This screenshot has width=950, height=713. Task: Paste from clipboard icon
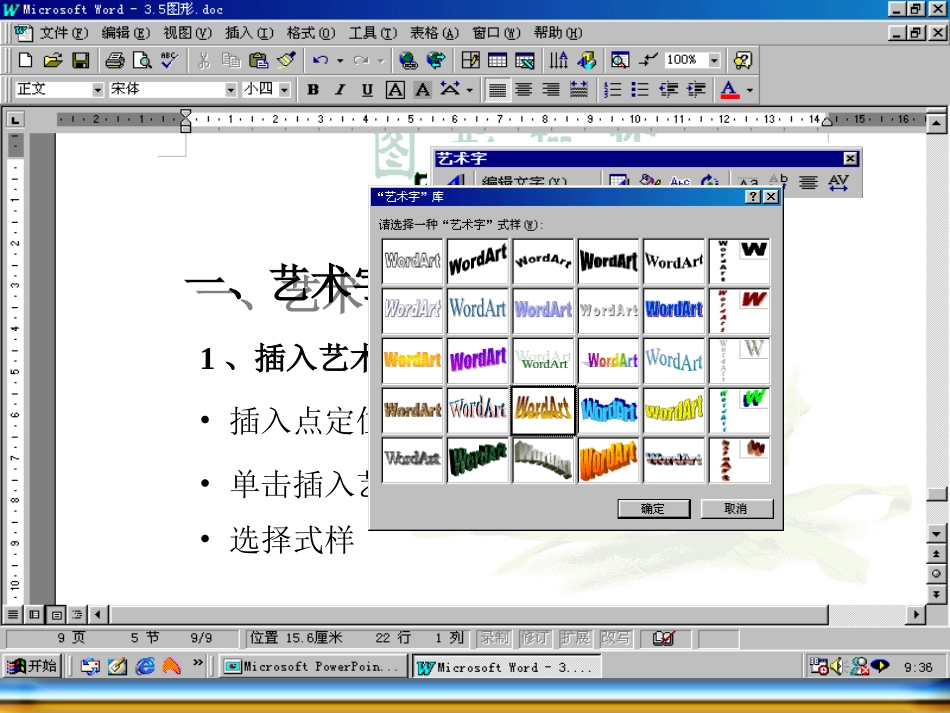[259, 60]
